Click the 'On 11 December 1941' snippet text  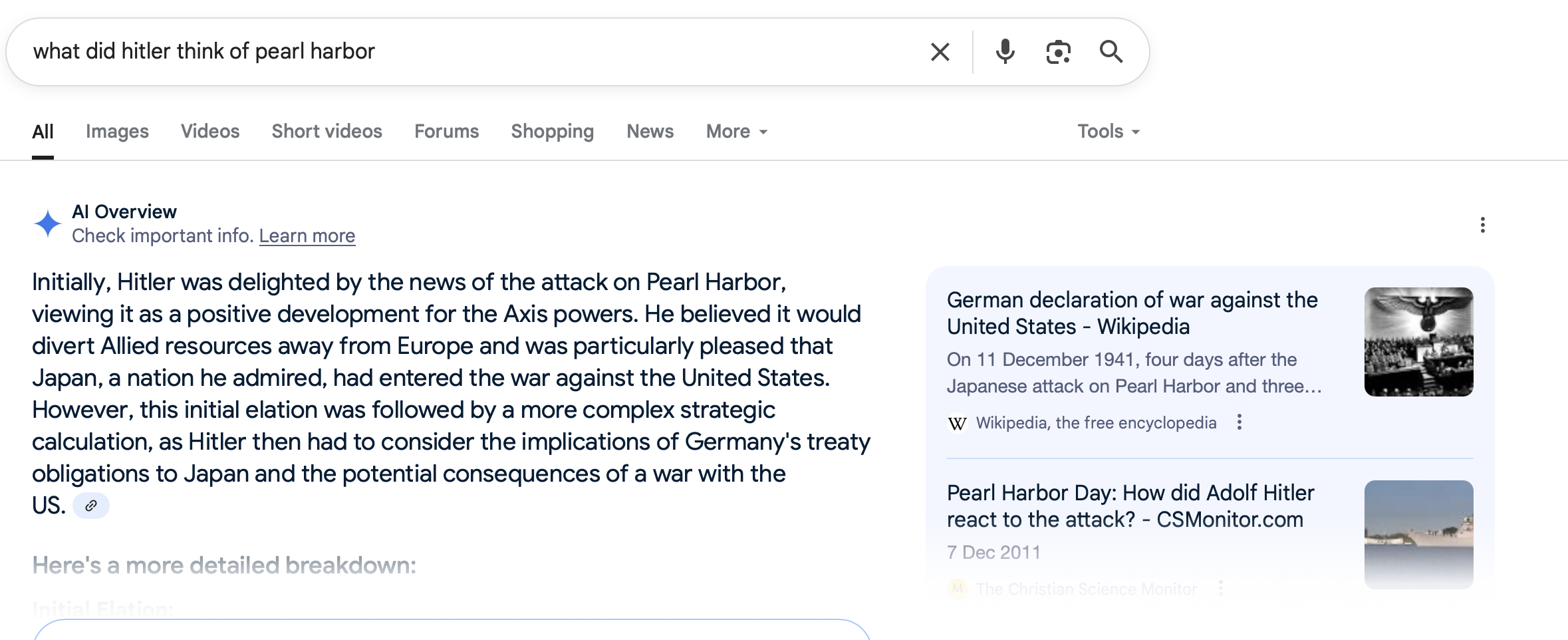[x=1134, y=373]
